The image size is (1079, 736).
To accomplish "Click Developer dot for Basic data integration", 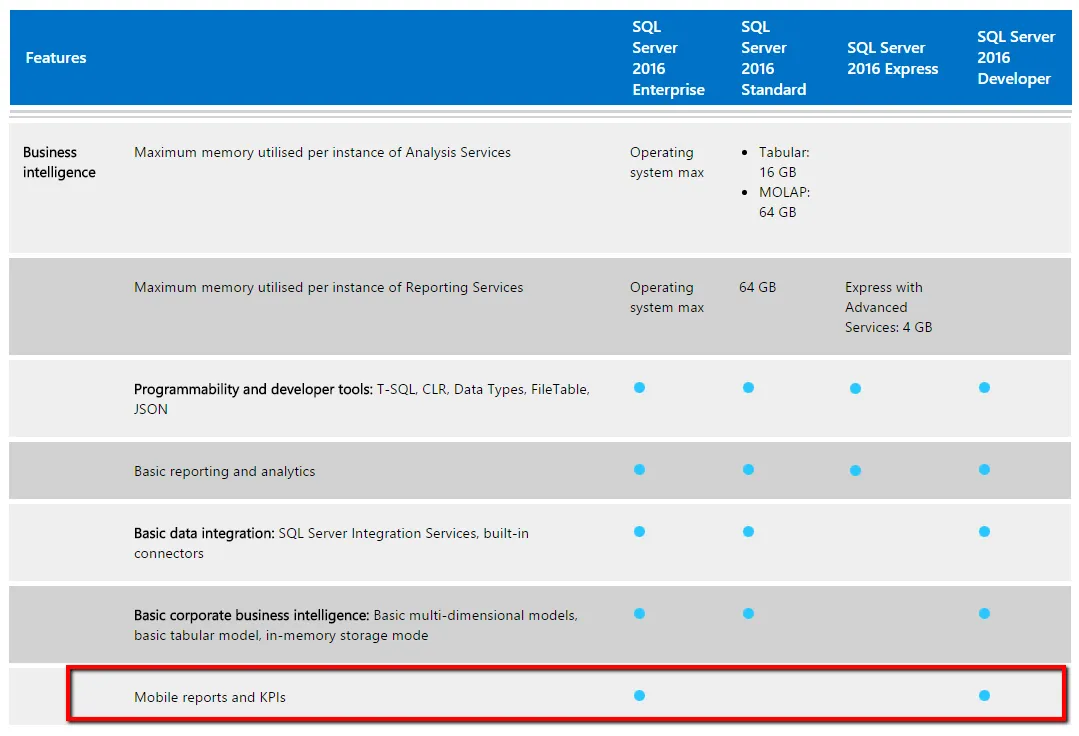I will point(984,532).
